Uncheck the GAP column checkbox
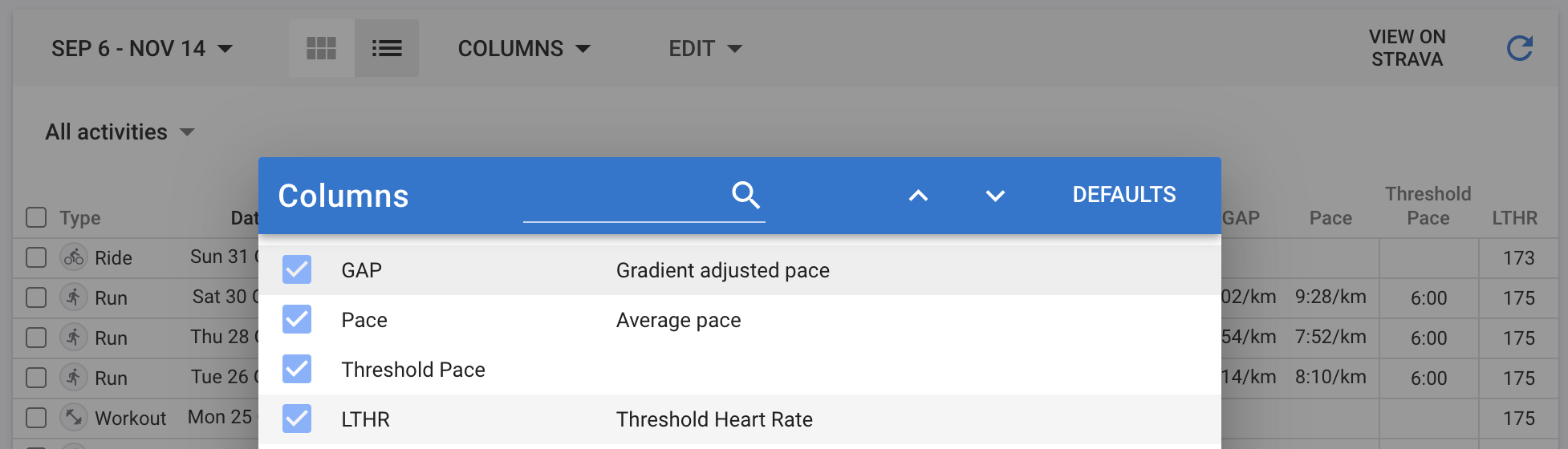The width and height of the screenshot is (1568, 449). pyautogui.click(x=297, y=270)
